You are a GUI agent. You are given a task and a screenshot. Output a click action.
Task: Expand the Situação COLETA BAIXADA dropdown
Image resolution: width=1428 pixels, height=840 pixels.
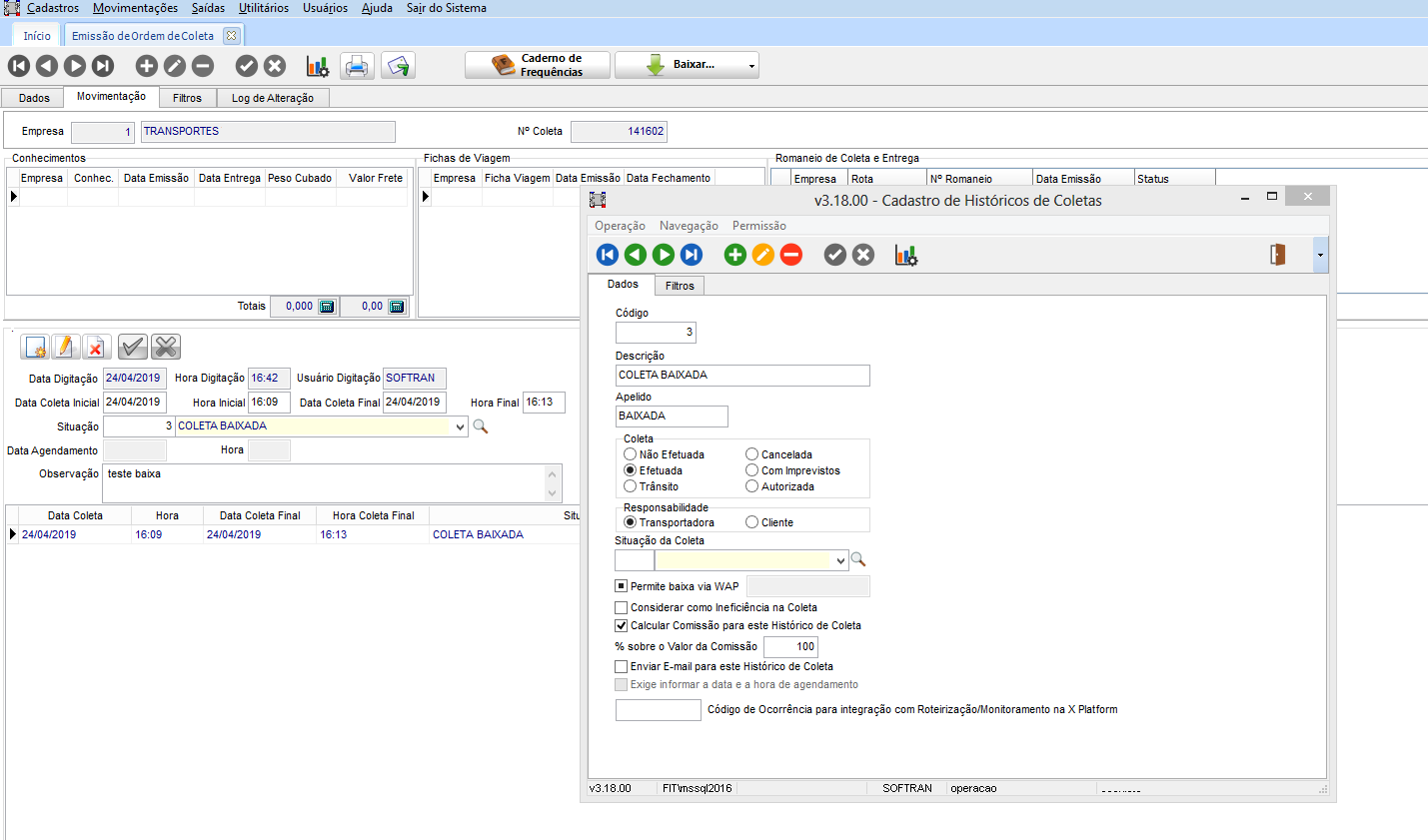coord(460,426)
